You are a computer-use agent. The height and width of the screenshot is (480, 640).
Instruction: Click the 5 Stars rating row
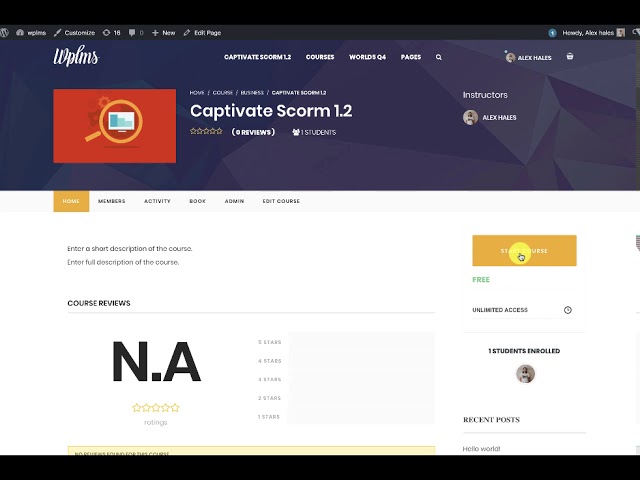coord(346,342)
